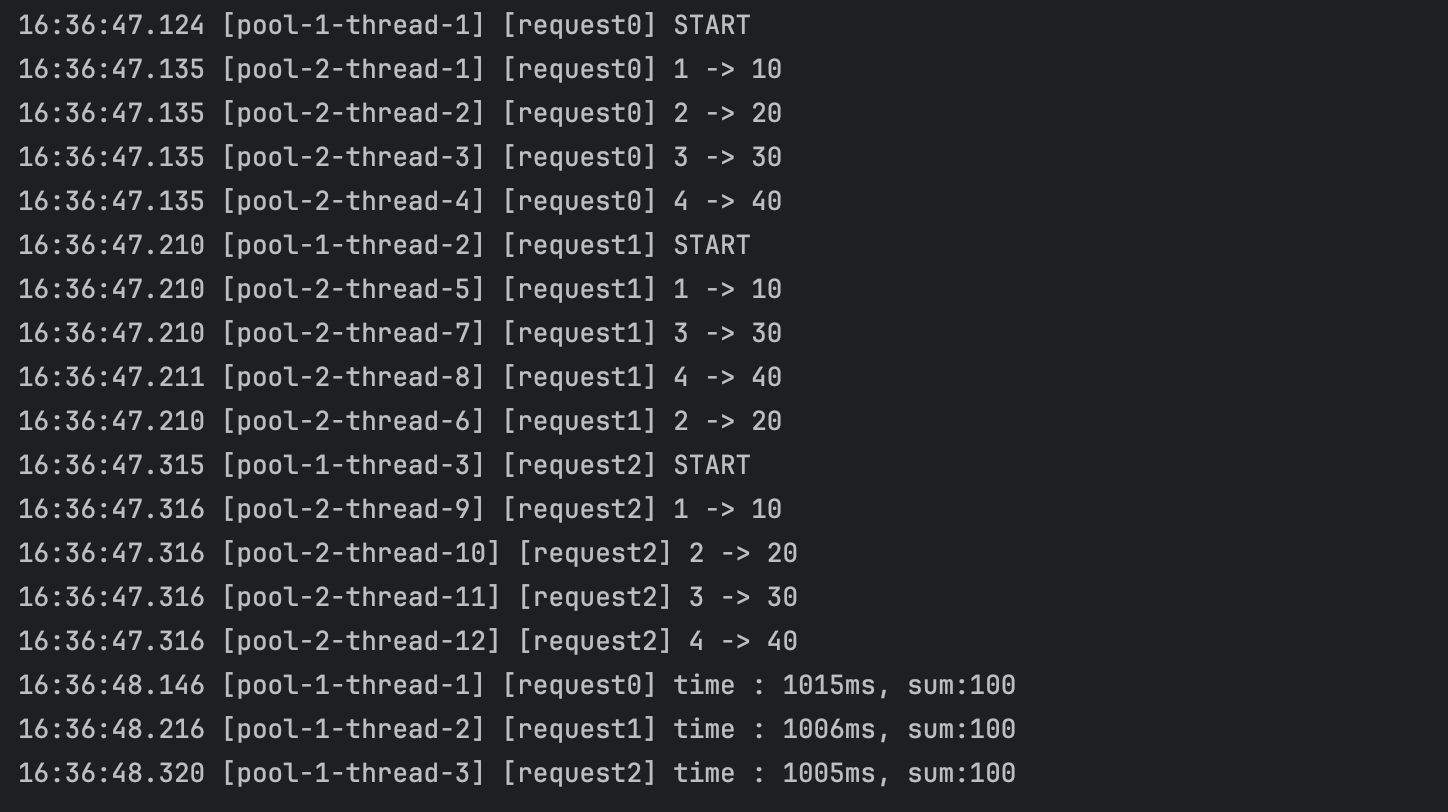Select the pool-2-thread-5 log entry
Viewport: 1448px width, 812px height.
400,289
